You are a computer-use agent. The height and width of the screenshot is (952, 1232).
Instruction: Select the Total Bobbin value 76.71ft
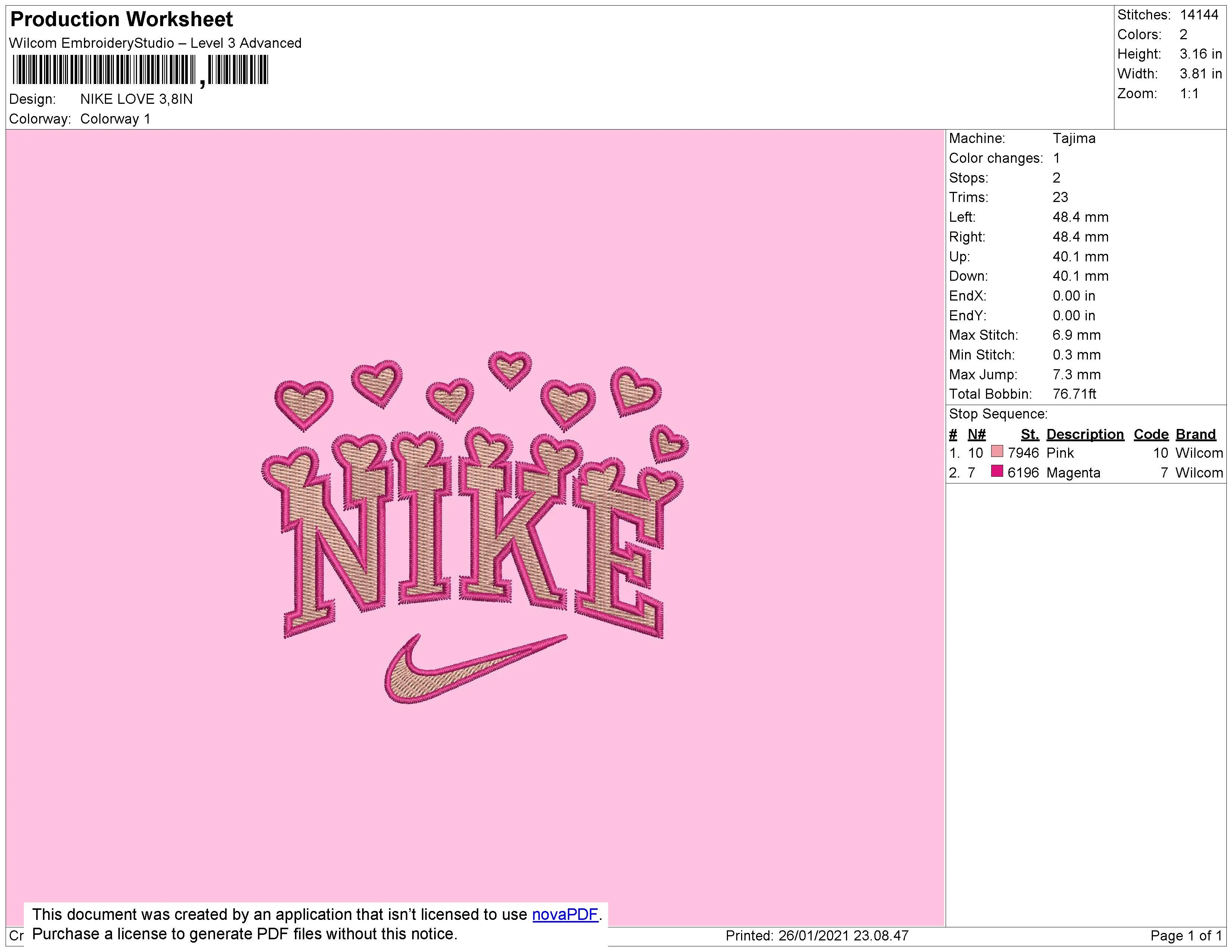click(x=1074, y=394)
